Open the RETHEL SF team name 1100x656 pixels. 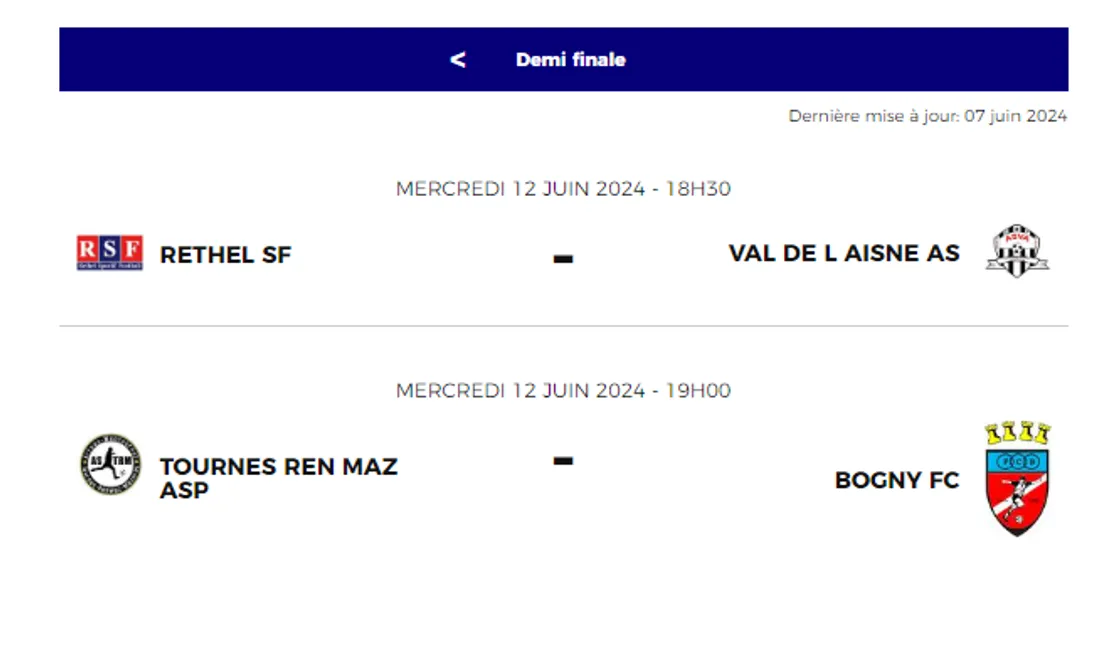pyautogui.click(x=226, y=255)
